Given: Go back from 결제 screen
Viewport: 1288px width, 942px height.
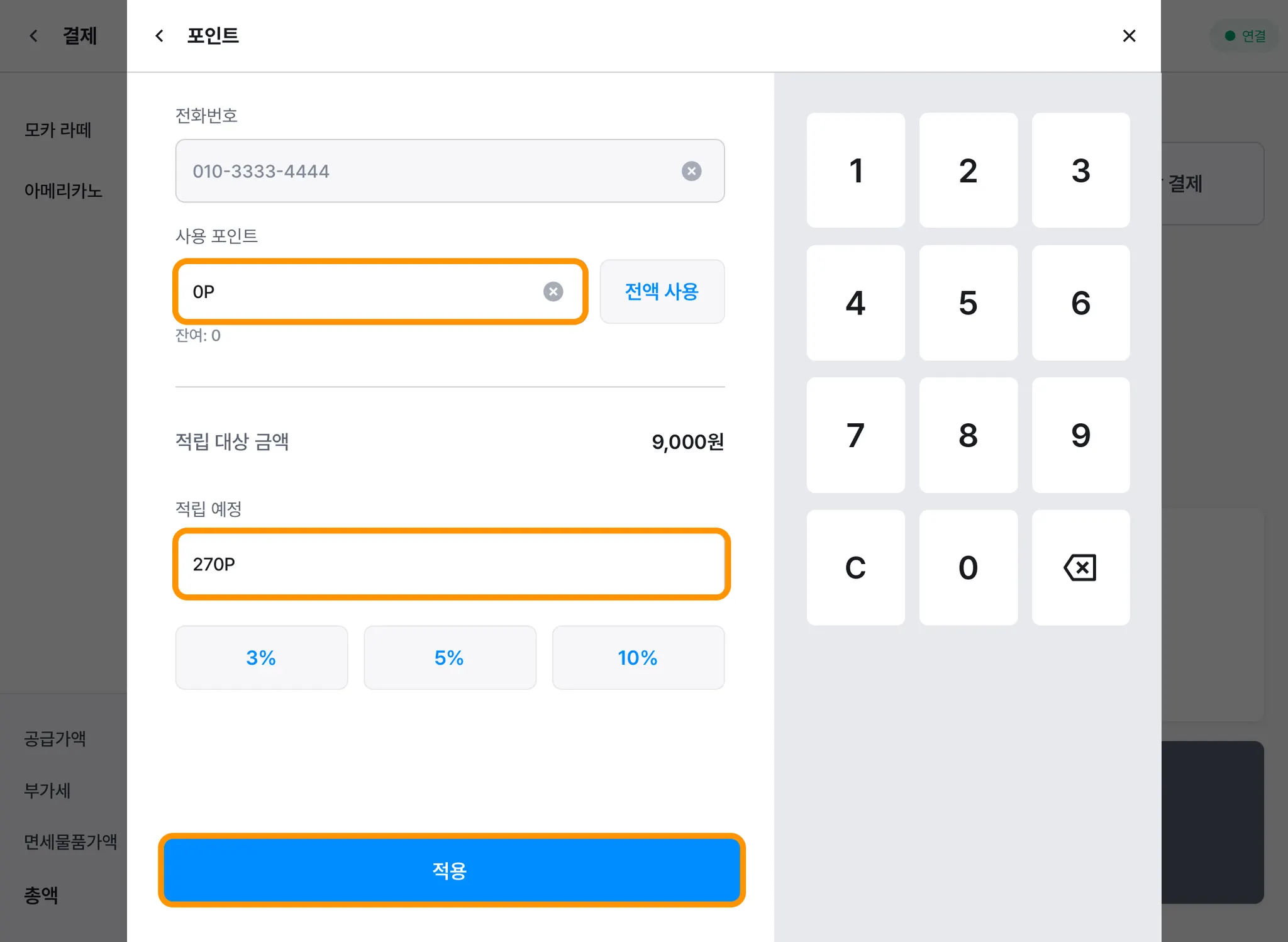Looking at the screenshot, I should tap(34, 36).
